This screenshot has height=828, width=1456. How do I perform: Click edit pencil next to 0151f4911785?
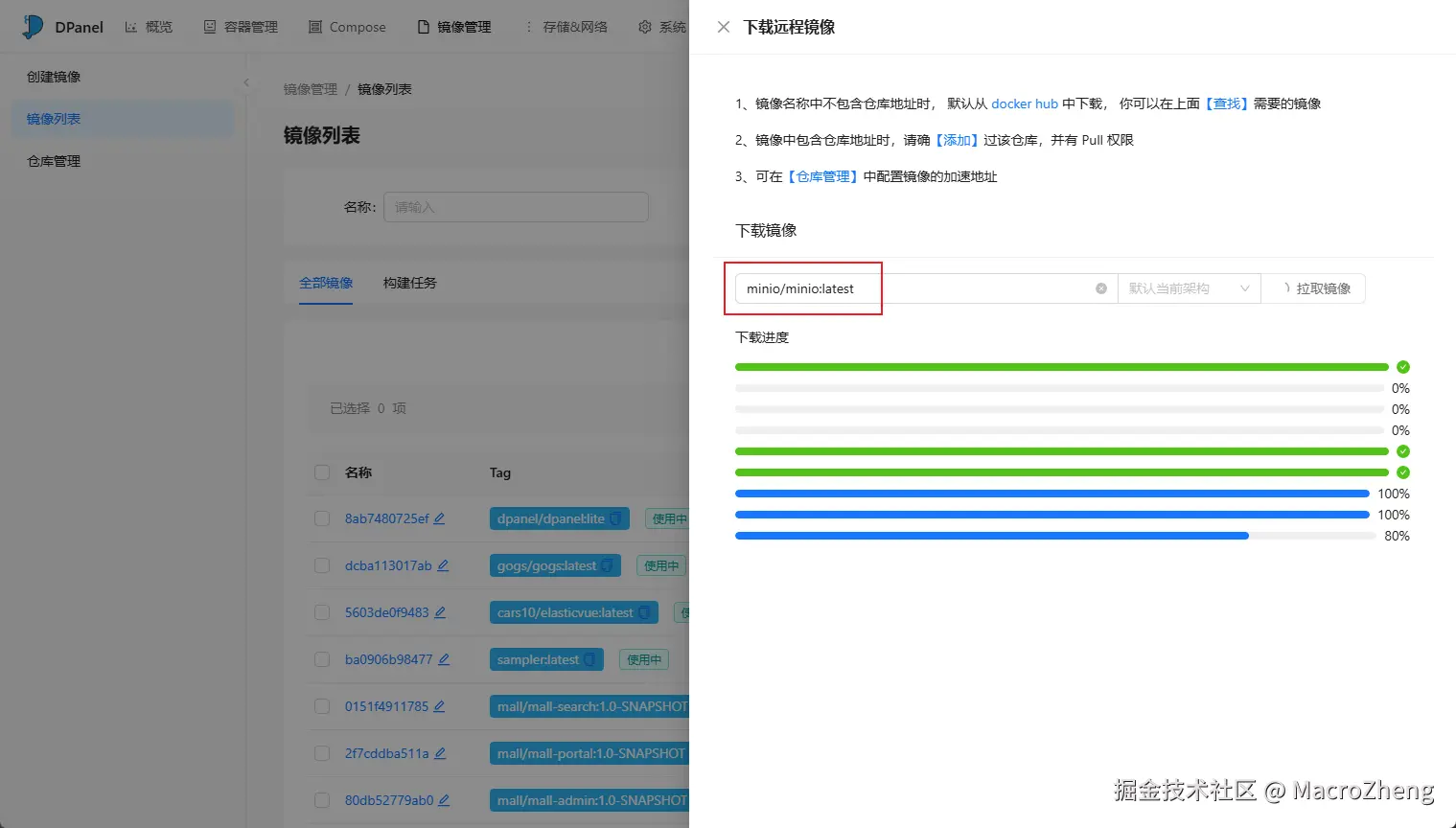tap(439, 706)
